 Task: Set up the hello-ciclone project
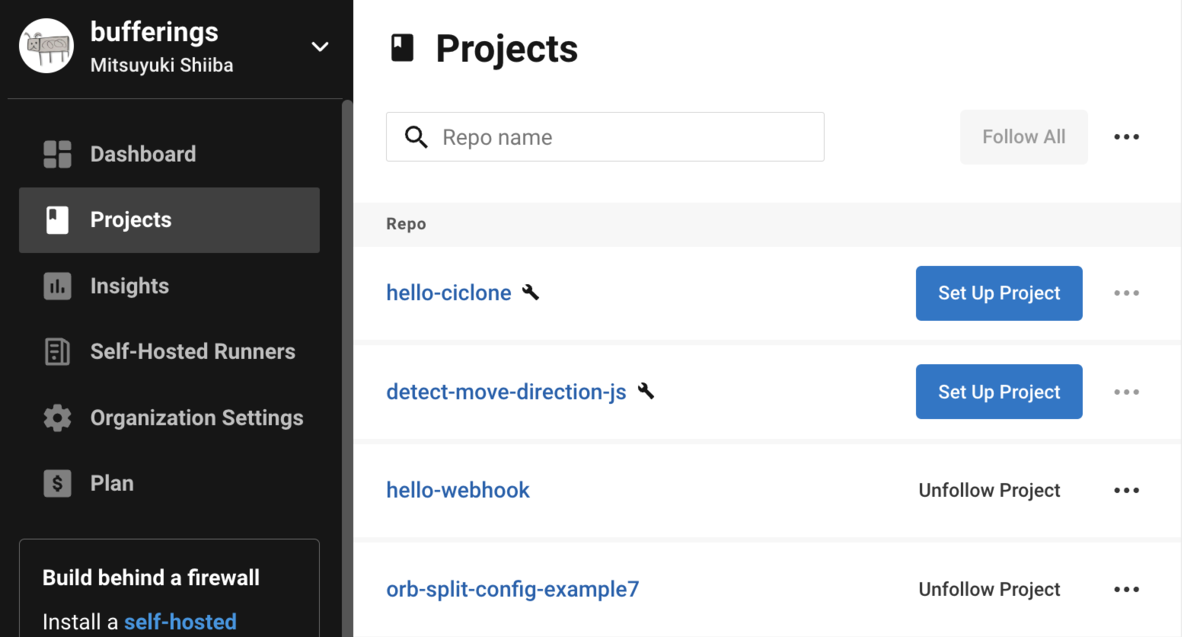coord(998,293)
